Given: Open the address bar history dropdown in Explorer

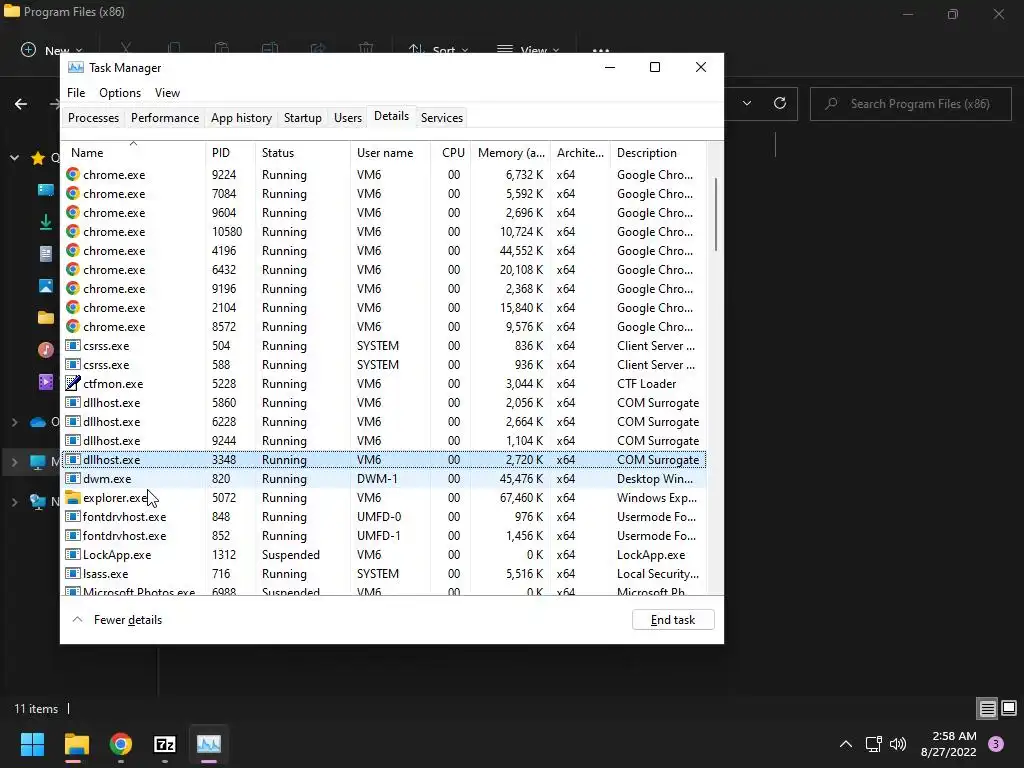Looking at the screenshot, I should pos(747,103).
